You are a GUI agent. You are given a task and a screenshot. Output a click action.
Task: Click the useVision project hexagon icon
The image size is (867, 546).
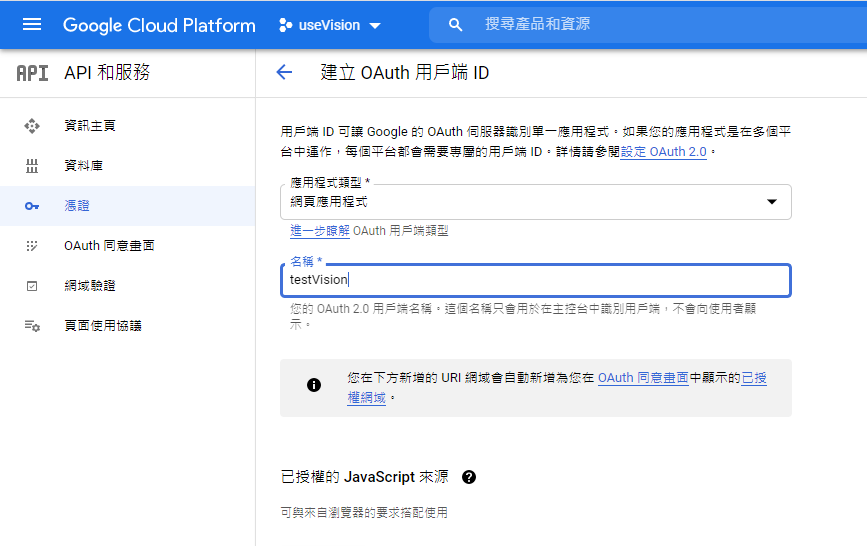[x=285, y=25]
